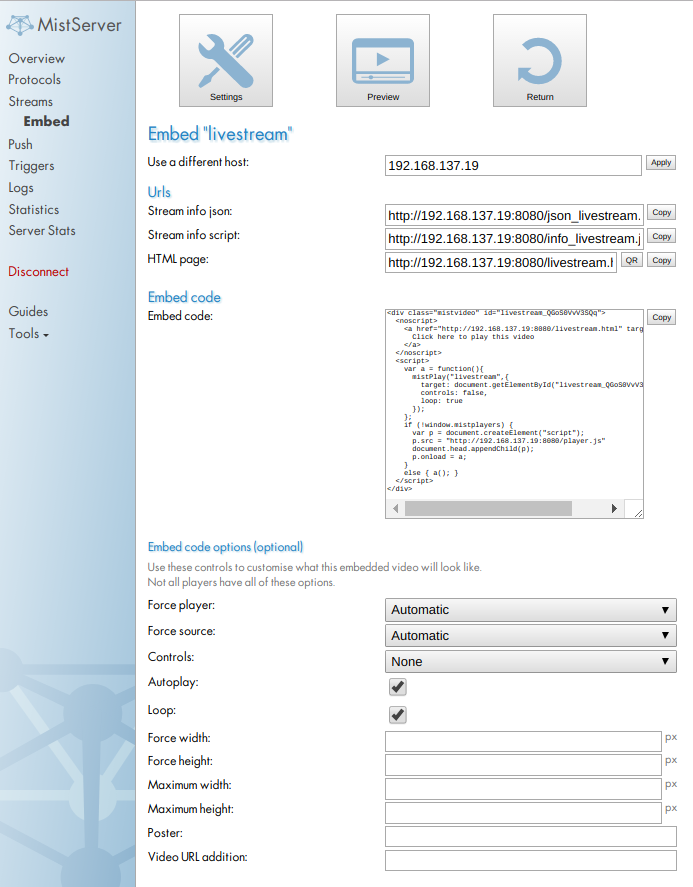Copy the Stream info script URL
Image resolution: width=693 pixels, height=887 pixels.
coord(661,236)
